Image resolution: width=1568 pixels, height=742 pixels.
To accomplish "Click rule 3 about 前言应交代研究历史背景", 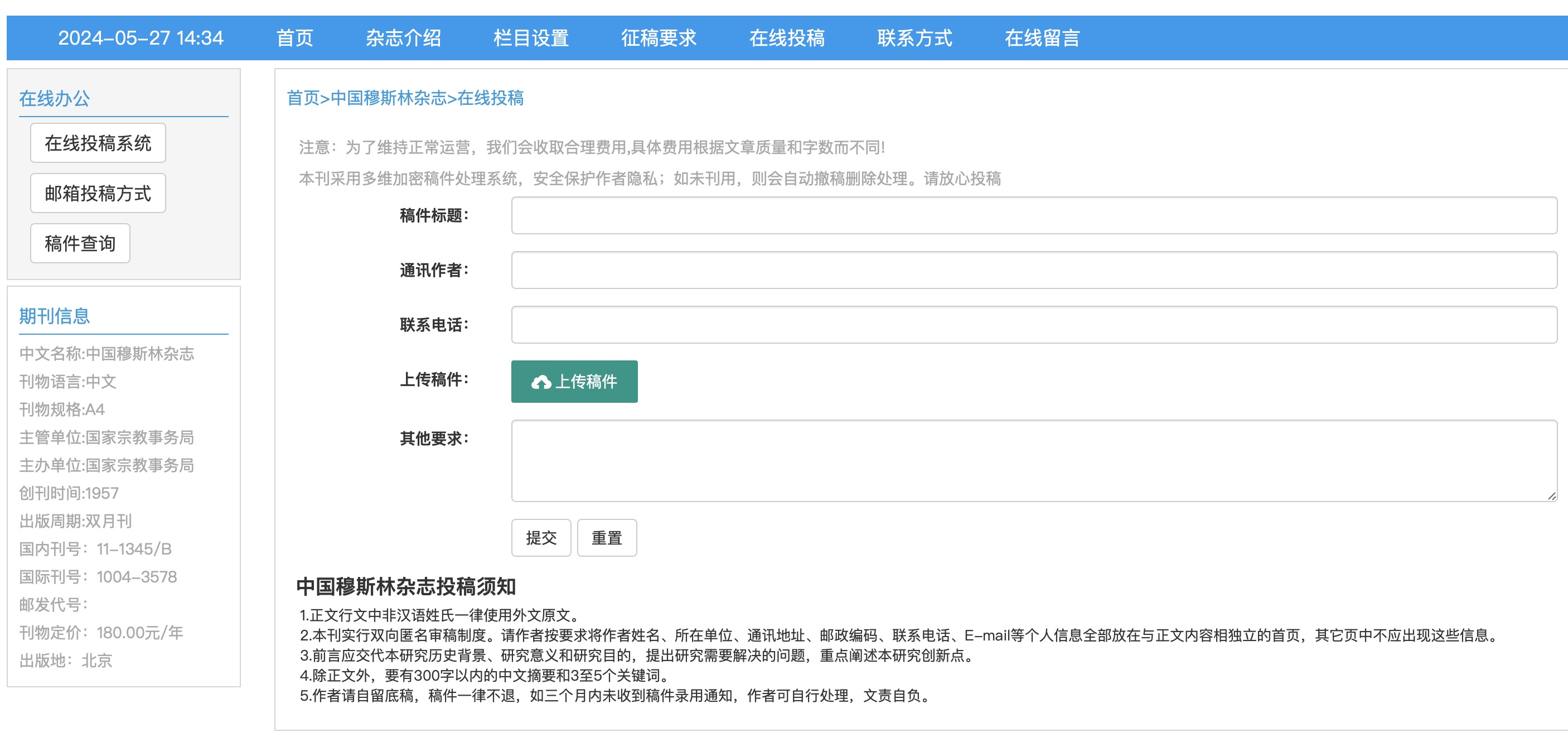I will [x=638, y=656].
